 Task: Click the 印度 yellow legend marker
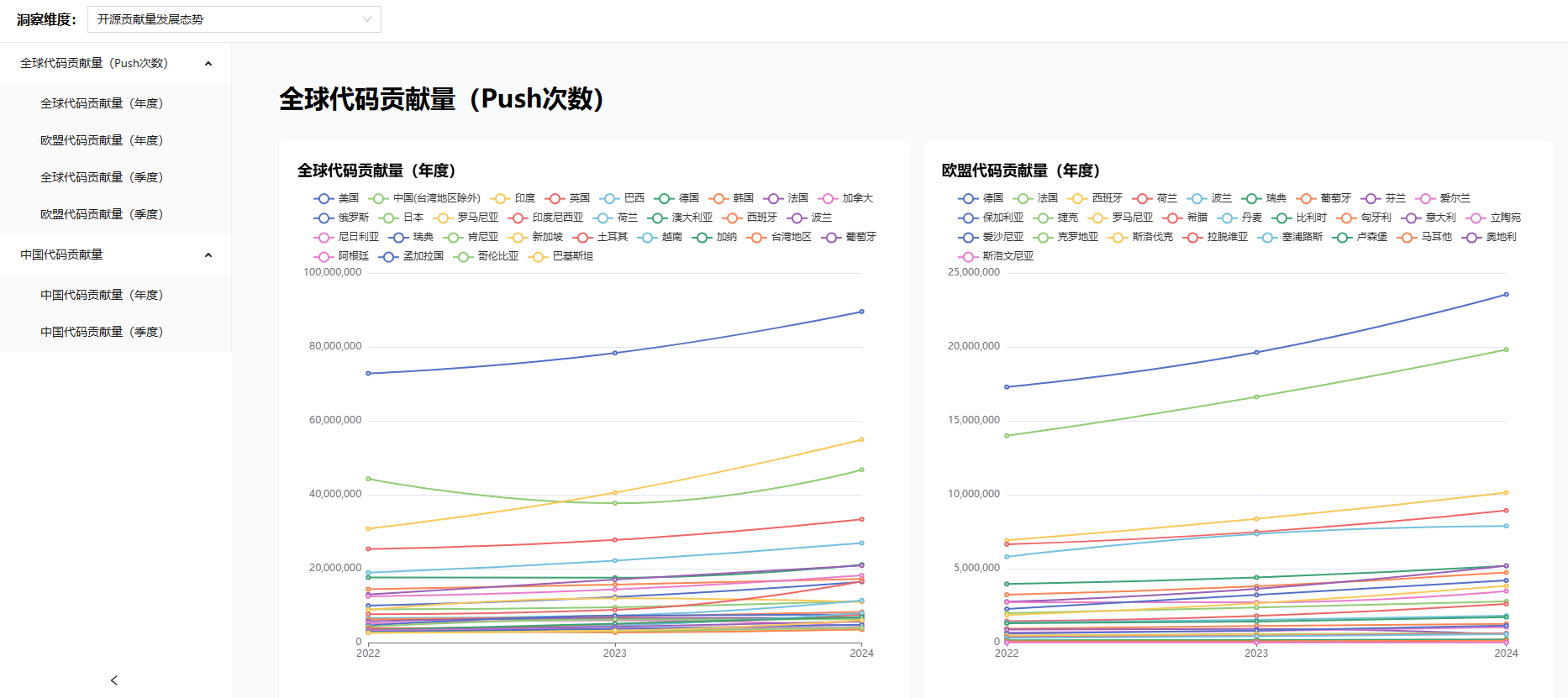(500, 198)
